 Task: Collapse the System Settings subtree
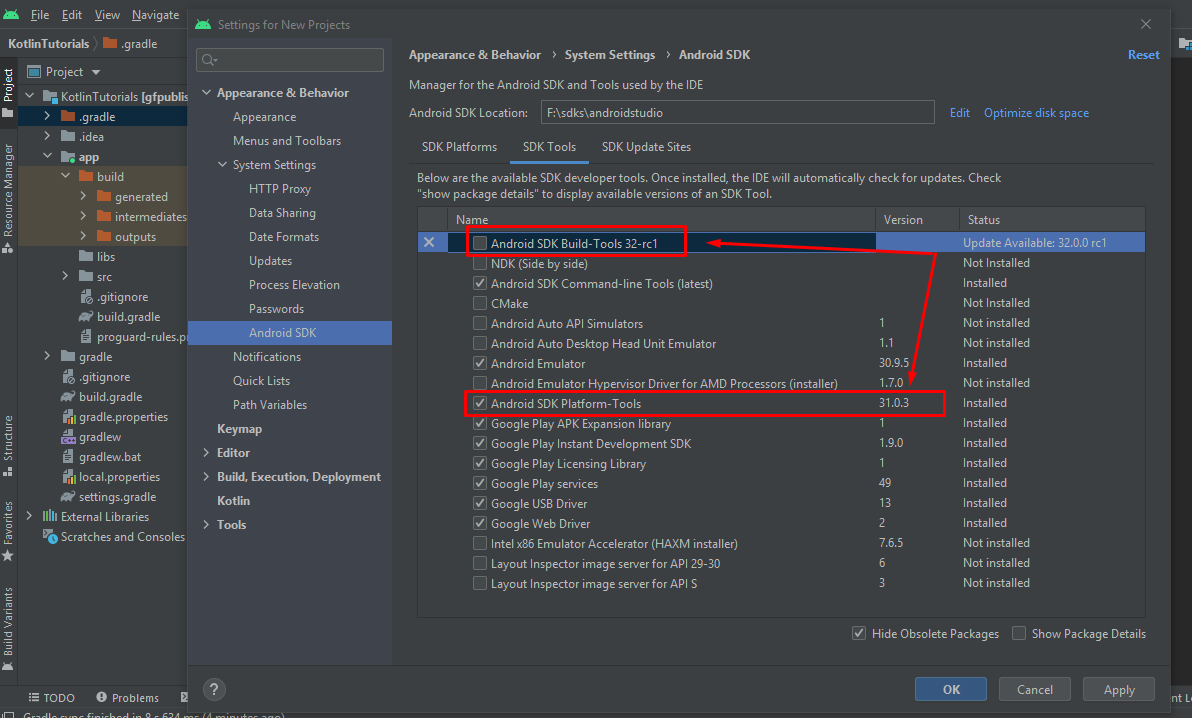[x=223, y=164]
